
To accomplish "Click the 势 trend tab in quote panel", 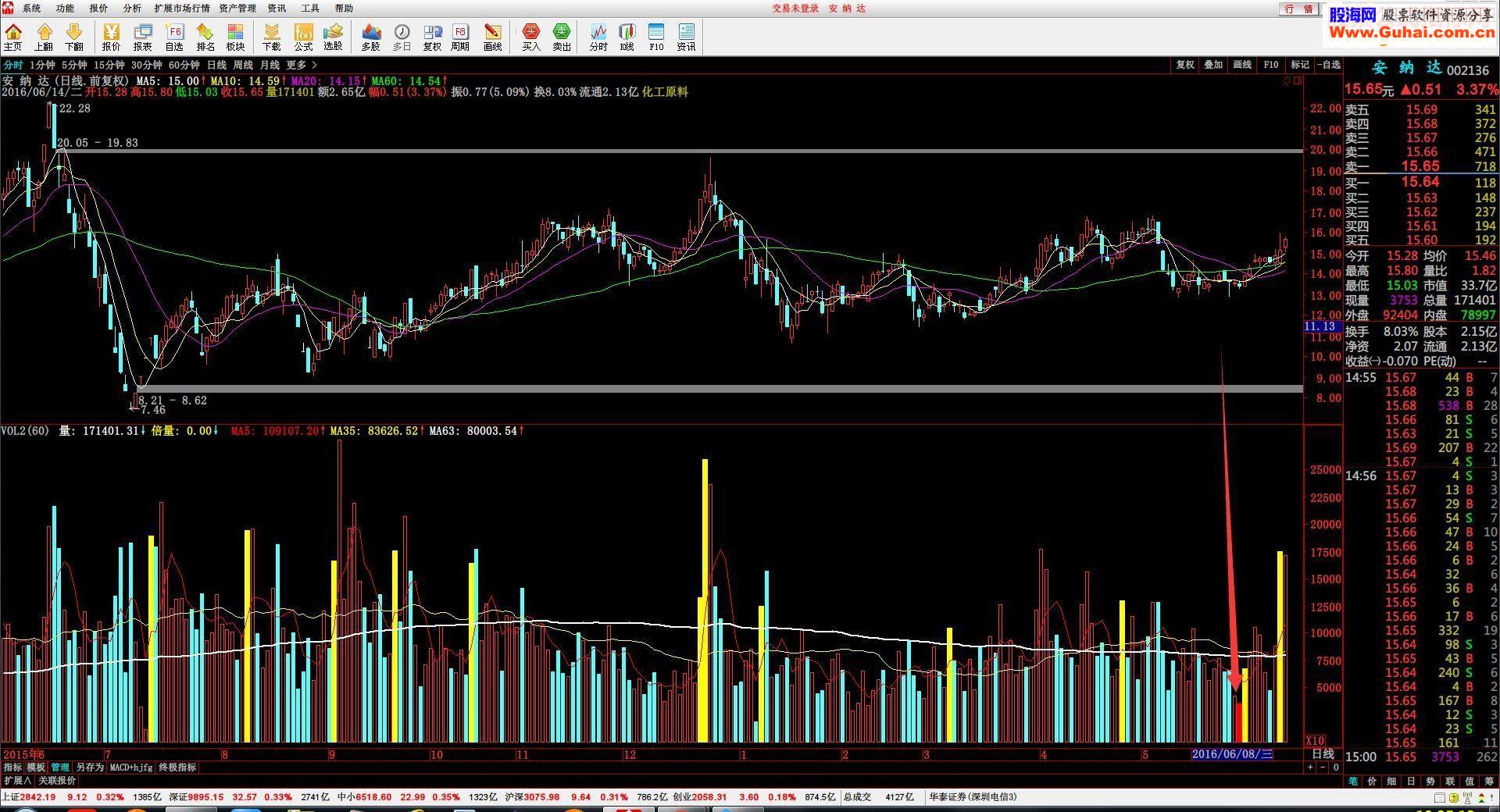I will [x=1430, y=781].
